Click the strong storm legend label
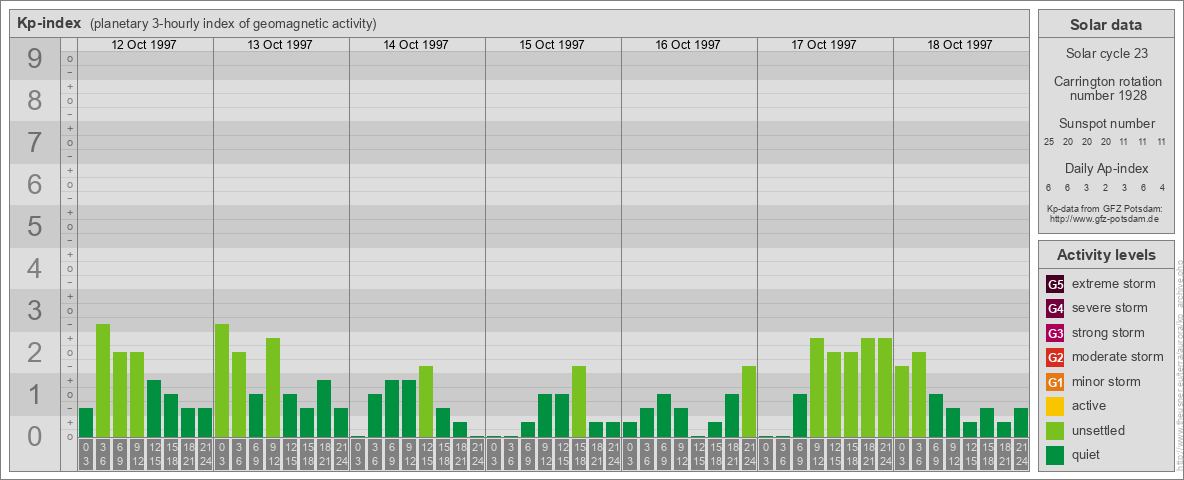 coord(1108,333)
